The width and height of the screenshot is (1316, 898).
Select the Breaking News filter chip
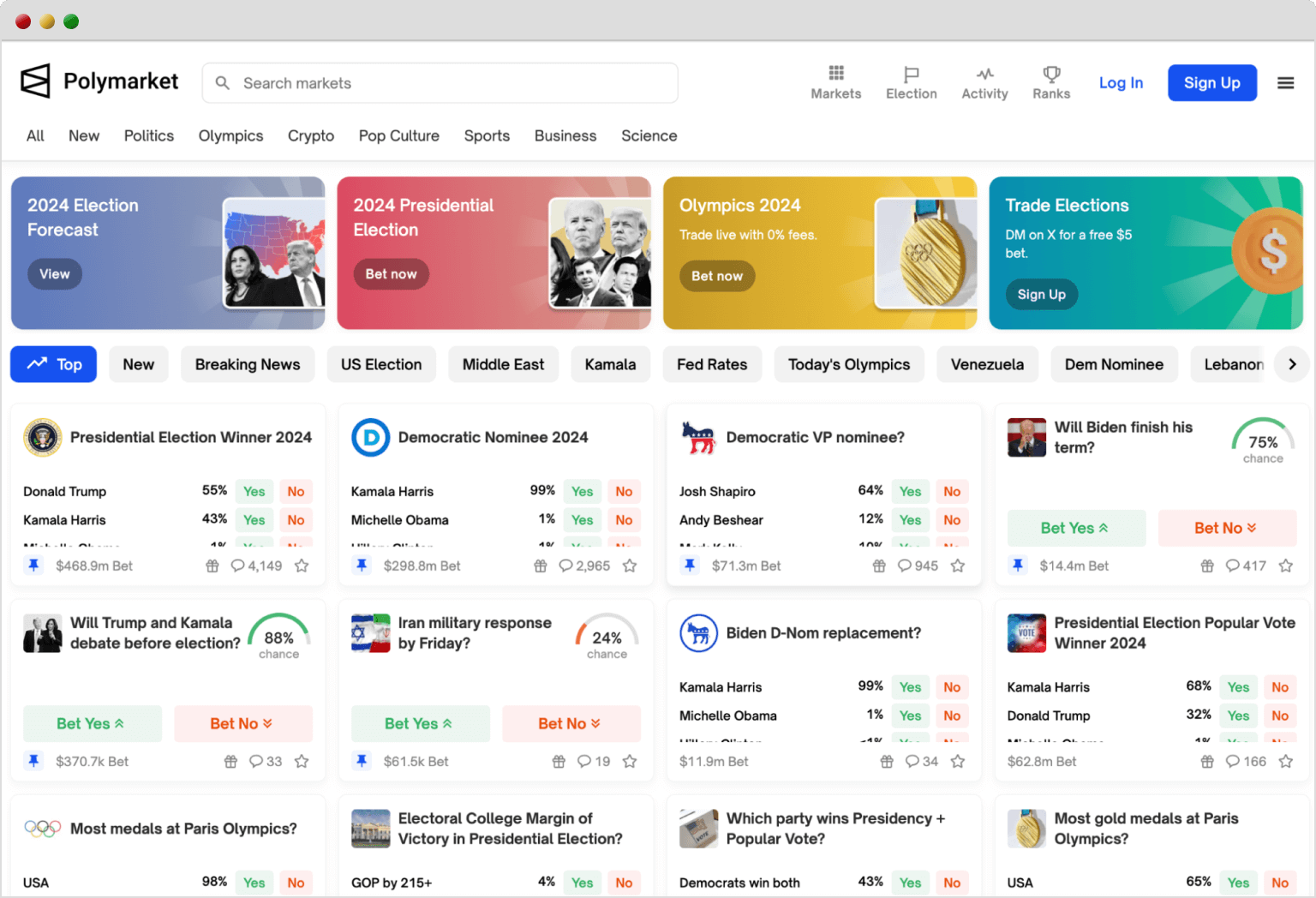(248, 364)
